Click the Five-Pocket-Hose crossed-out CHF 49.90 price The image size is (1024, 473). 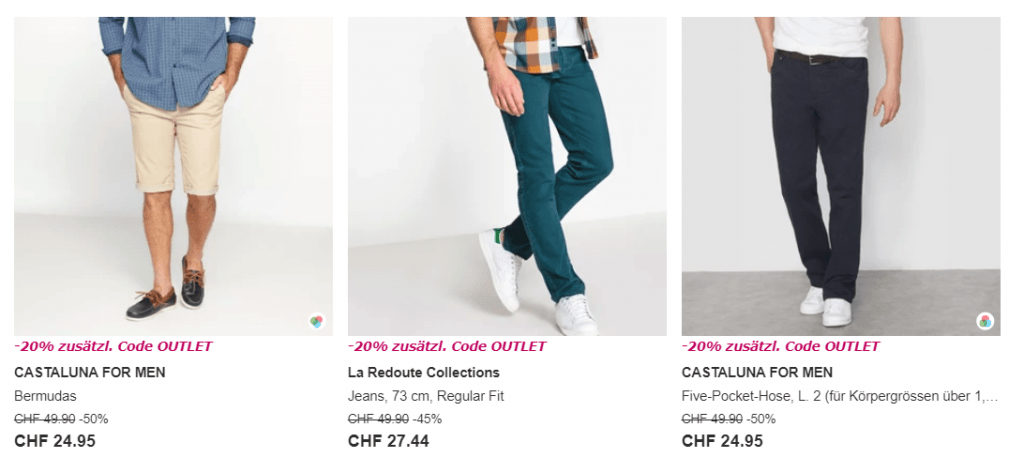(x=712, y=419)
